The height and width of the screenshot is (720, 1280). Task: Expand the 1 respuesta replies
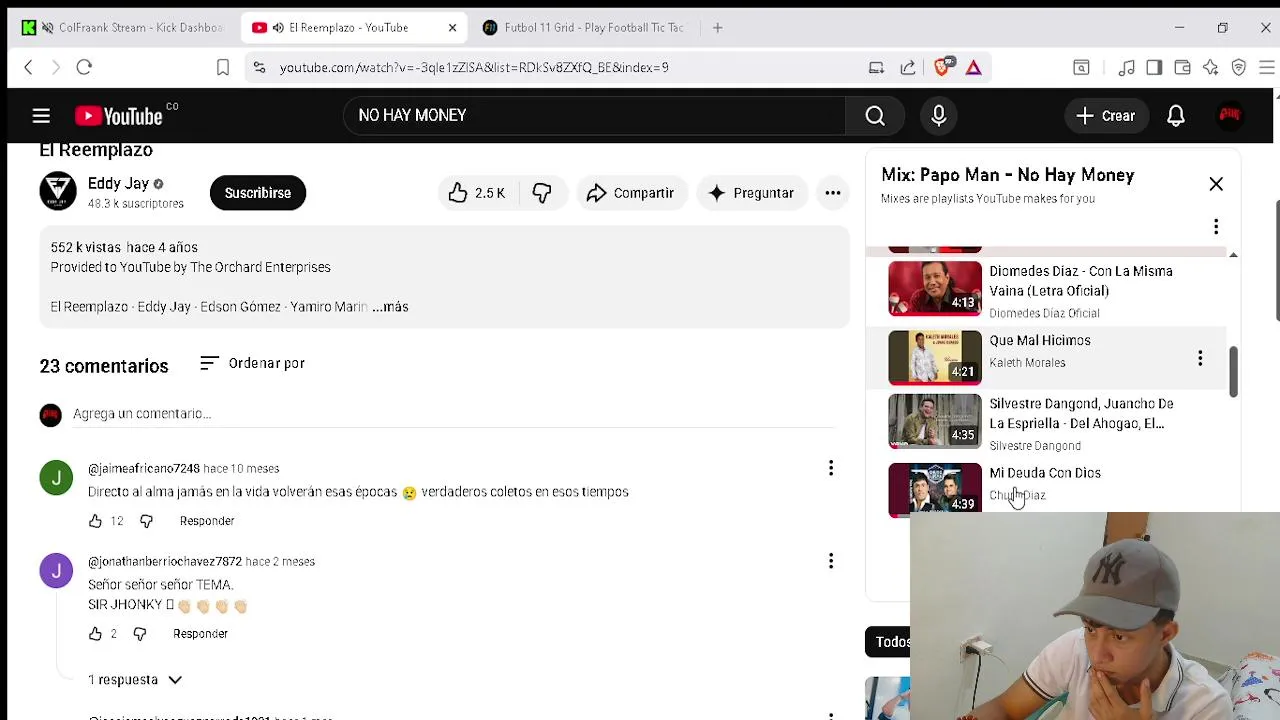[x=135, y=680]
